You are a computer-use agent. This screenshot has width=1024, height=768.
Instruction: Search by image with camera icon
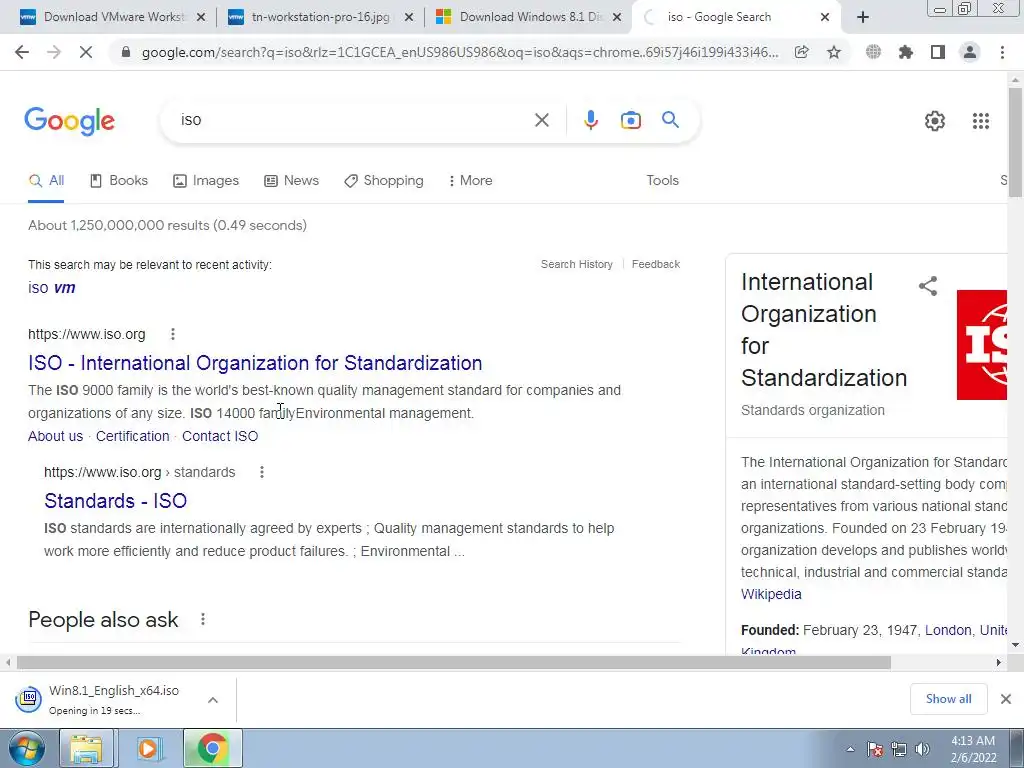[630, 120]
